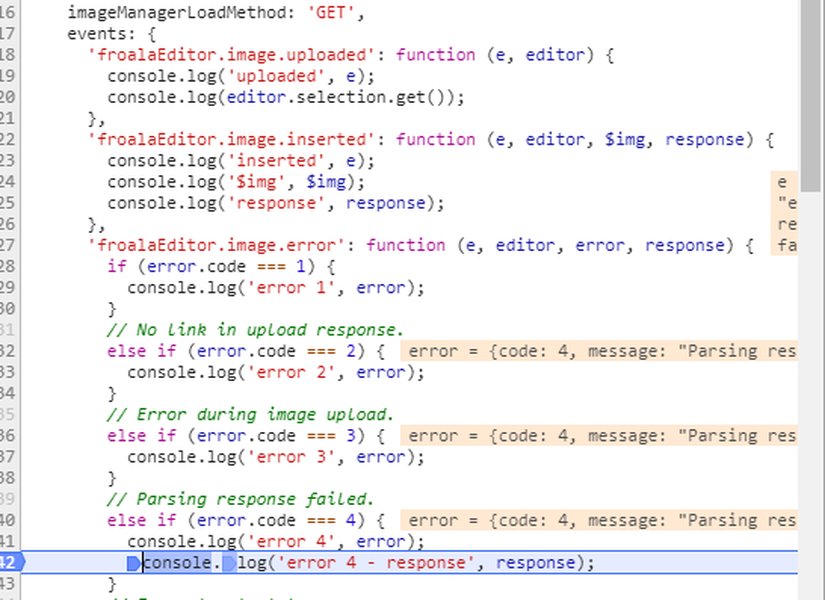Click the inline breakpoint marker before log
The width and height of the screenshot is (825, 600).
pyautogui.click(x=229, y=564)
